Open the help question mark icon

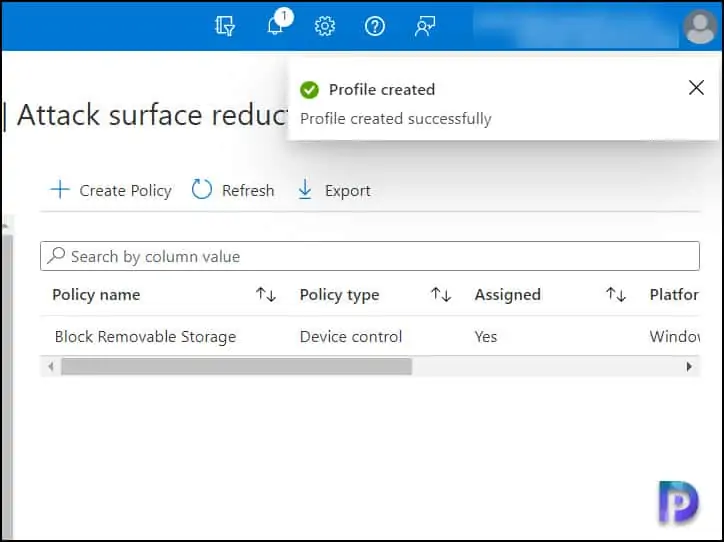(x=374, y=26)
